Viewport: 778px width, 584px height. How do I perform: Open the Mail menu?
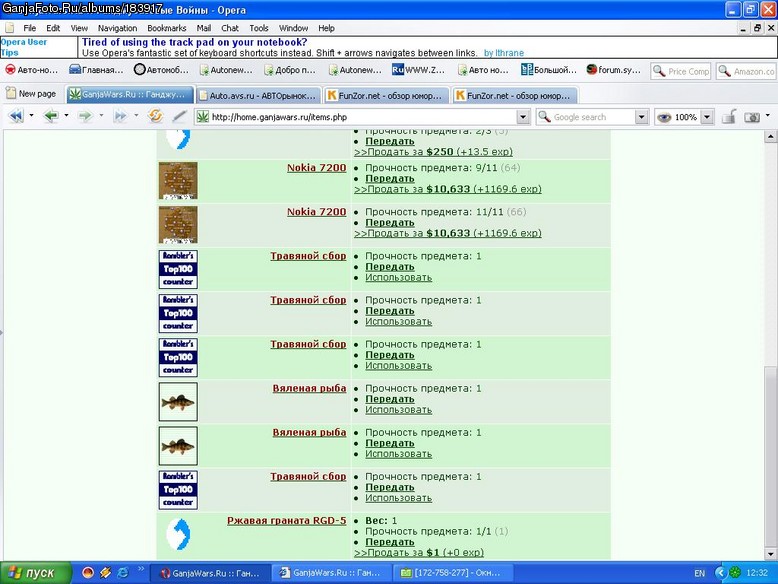tap(203, 28)
